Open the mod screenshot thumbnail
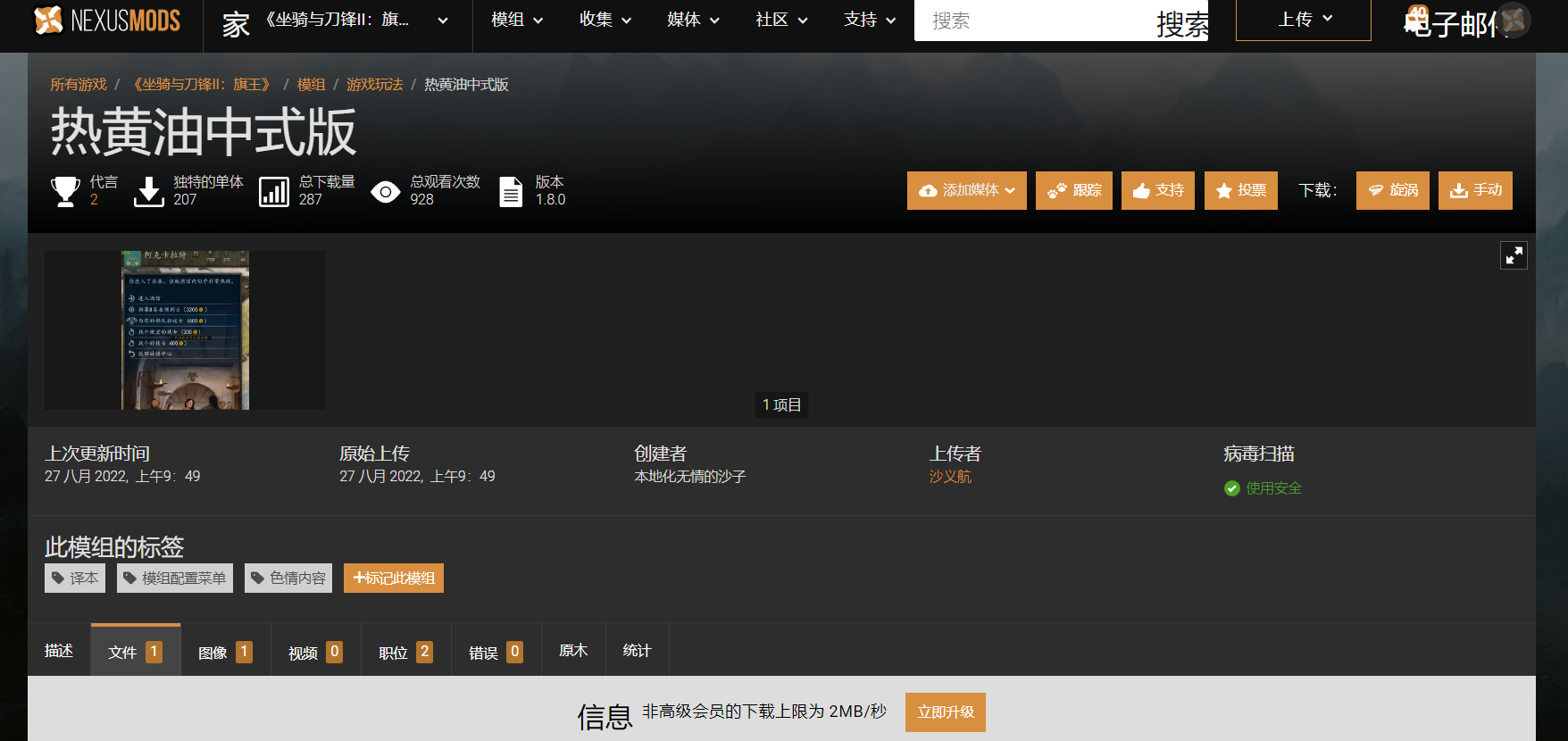1568x741 pixels. [185, 330]
